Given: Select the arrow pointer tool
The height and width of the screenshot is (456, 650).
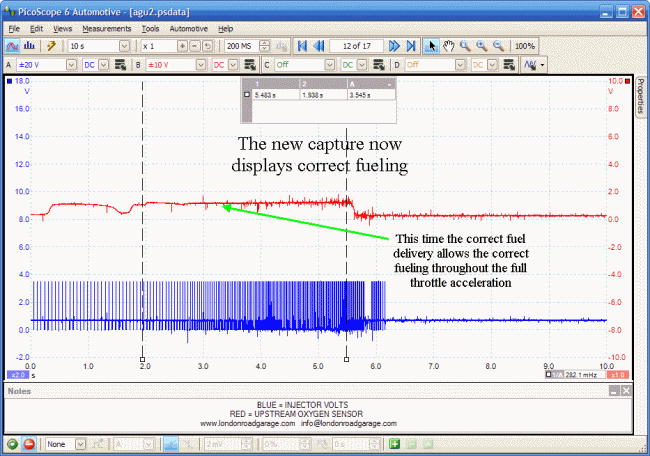Looking at the screenshot, I should 432,46.
